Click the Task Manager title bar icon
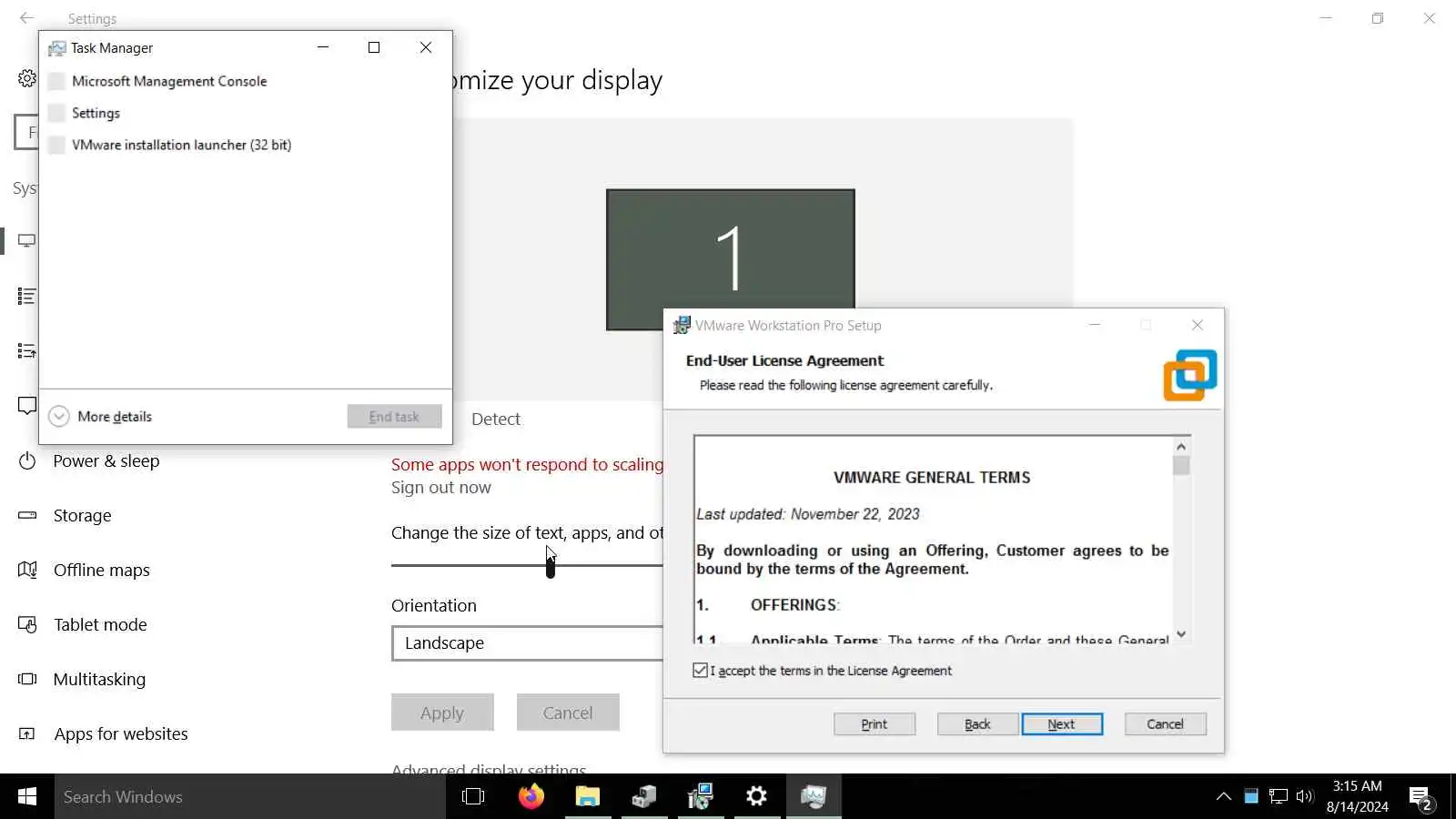Image resolution: width=1456 pixels, height=819 pixels. tap(56, 48)
